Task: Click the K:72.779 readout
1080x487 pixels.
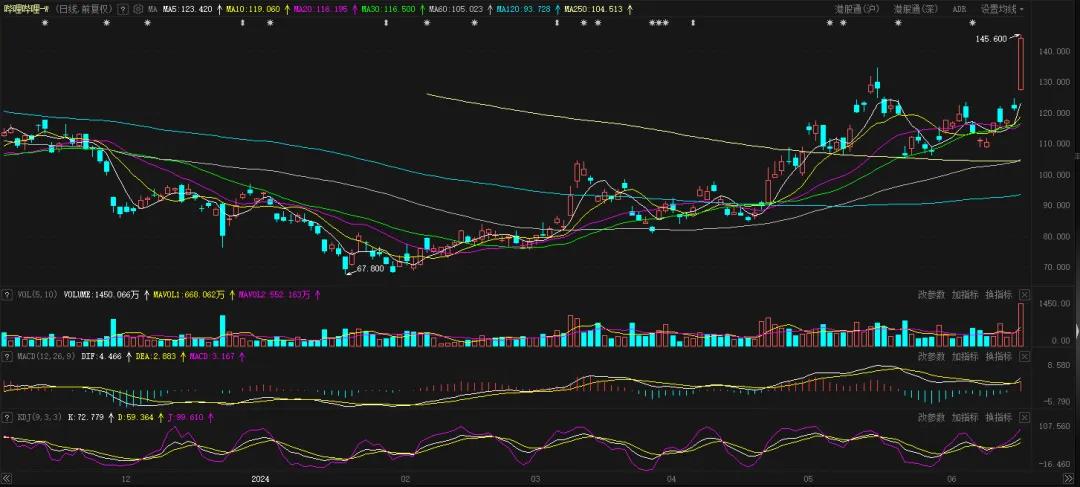Action: (86, 417)
